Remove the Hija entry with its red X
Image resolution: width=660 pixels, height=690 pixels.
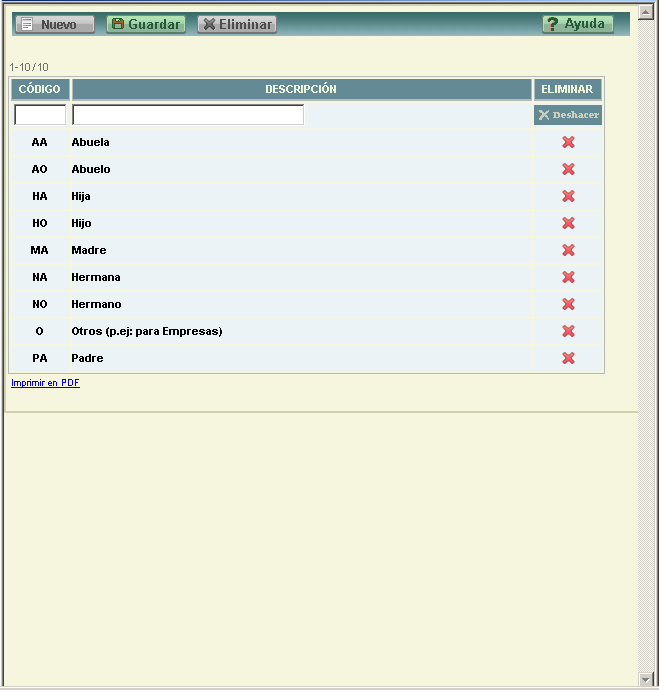(x=568, y=196)
